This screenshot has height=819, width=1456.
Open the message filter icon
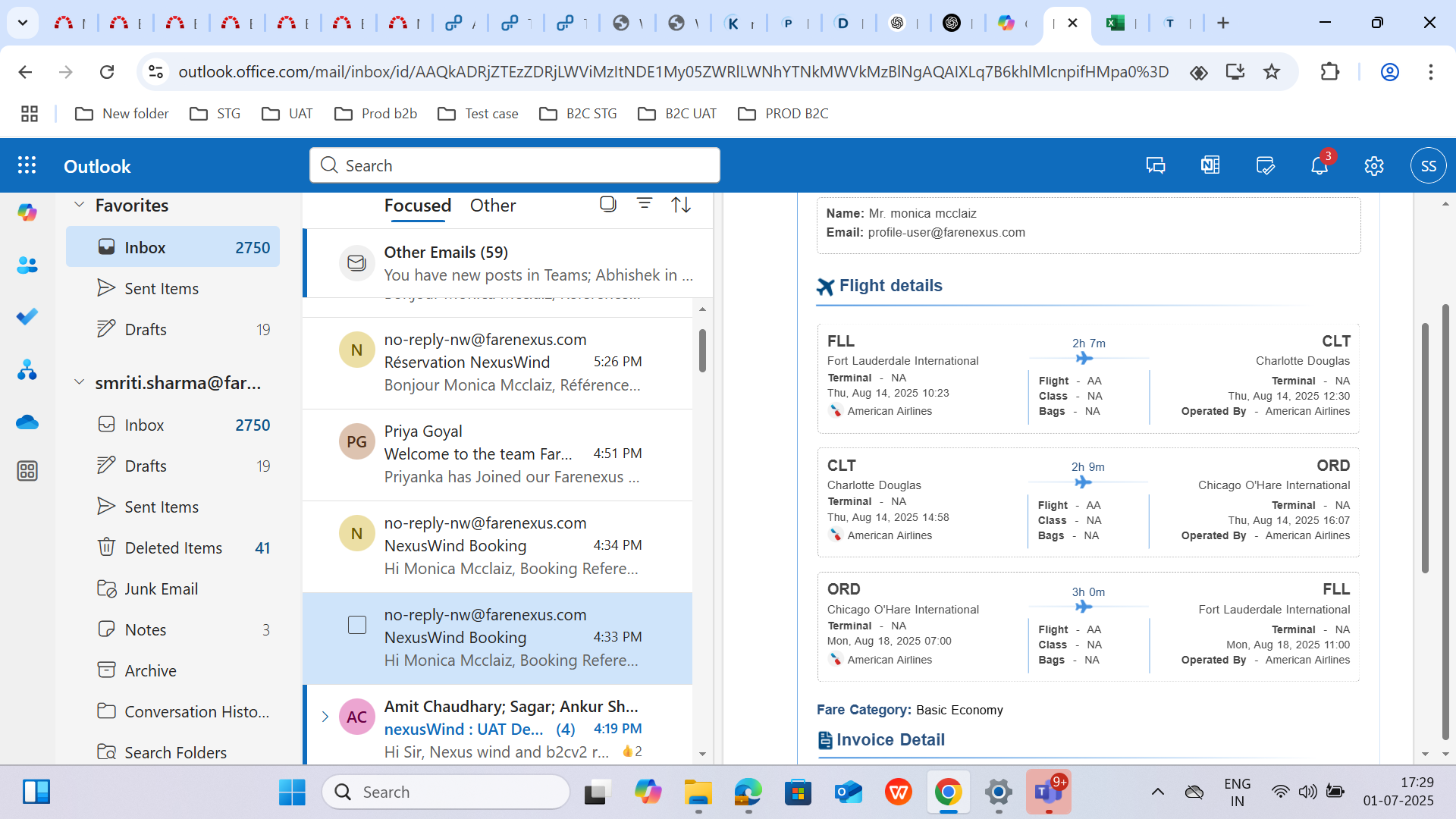[x=645, y=203]
